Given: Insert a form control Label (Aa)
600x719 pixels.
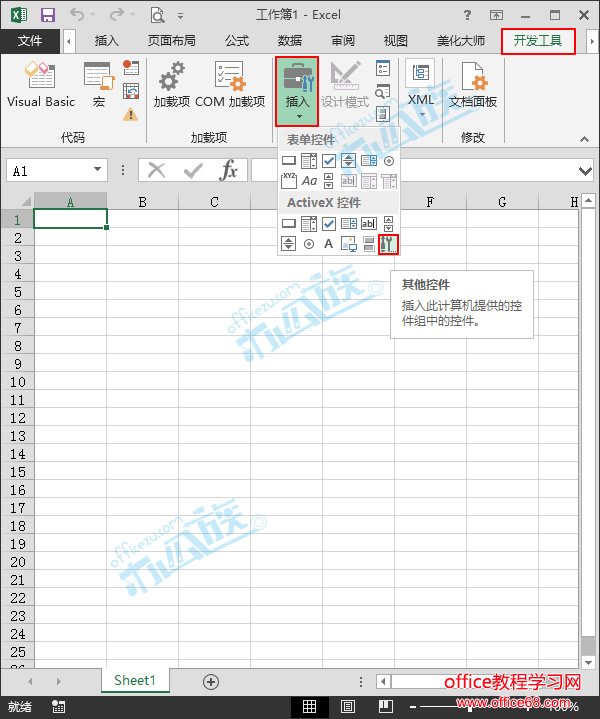Looking at the screenshot, I should (x=309, y=181).
